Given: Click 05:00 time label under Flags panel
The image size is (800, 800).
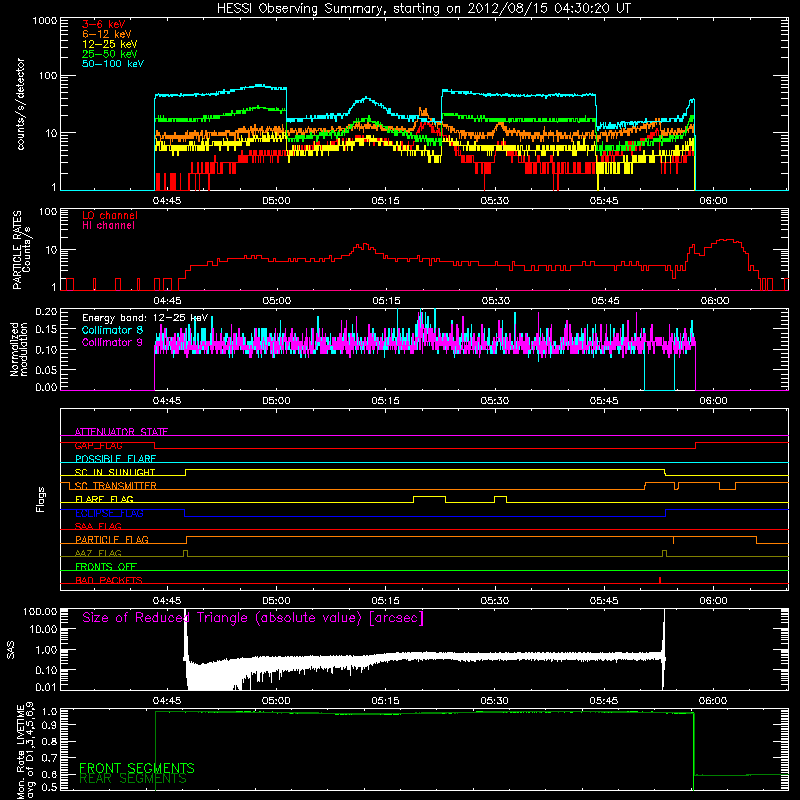Looking at the screenshot, I should click(276, 601).
